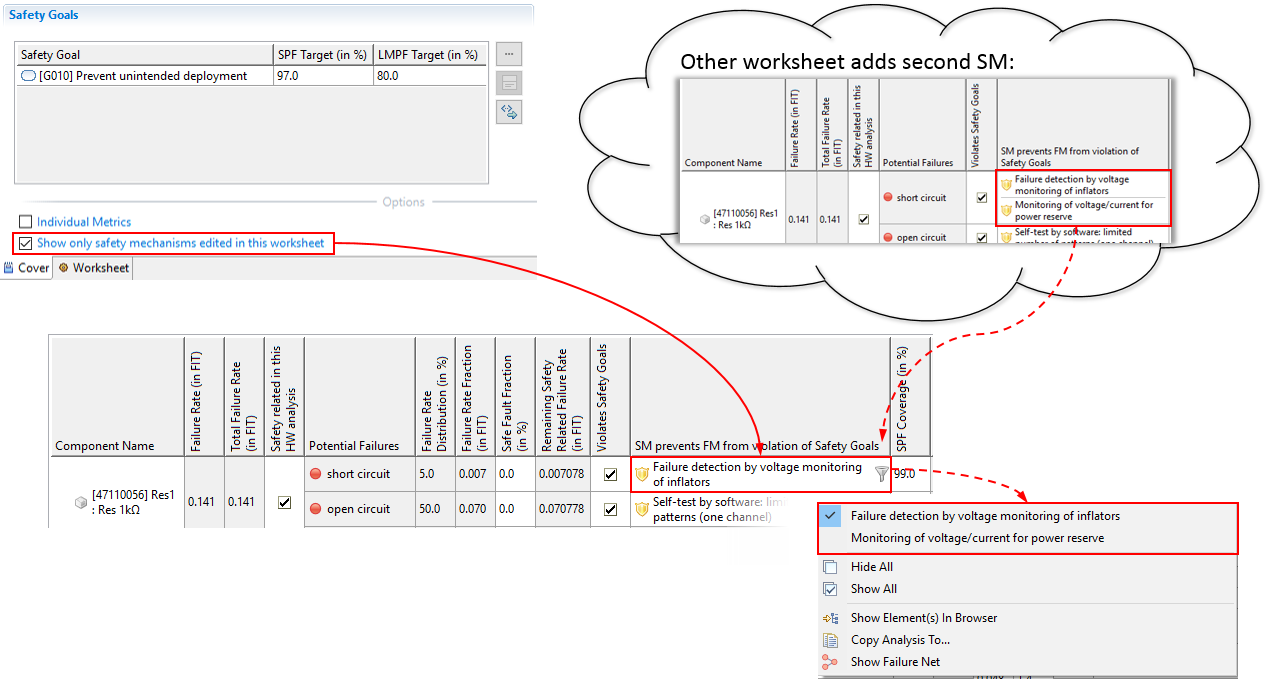Click the Safety Goal oval icon for G010
This screenshot has width=1267, height=679.
pyautogui.click(x=28, y=76)
